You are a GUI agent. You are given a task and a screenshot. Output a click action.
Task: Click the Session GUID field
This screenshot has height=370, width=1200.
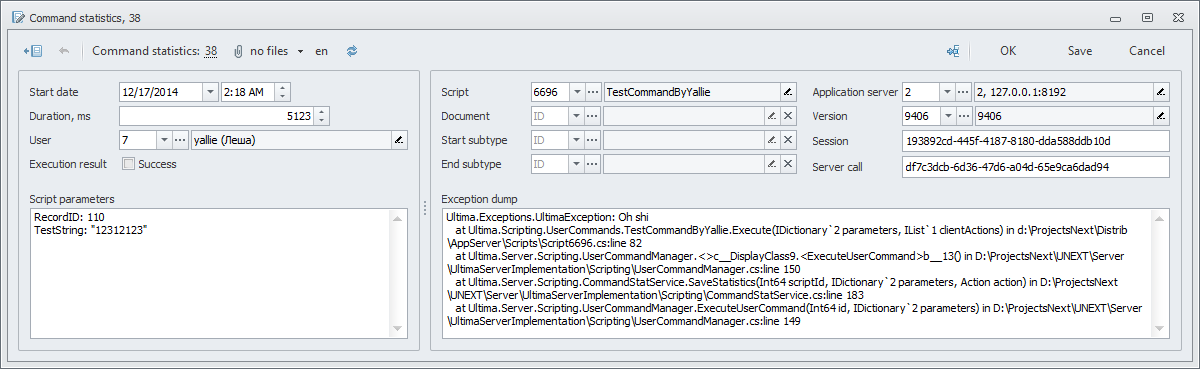1035,140
